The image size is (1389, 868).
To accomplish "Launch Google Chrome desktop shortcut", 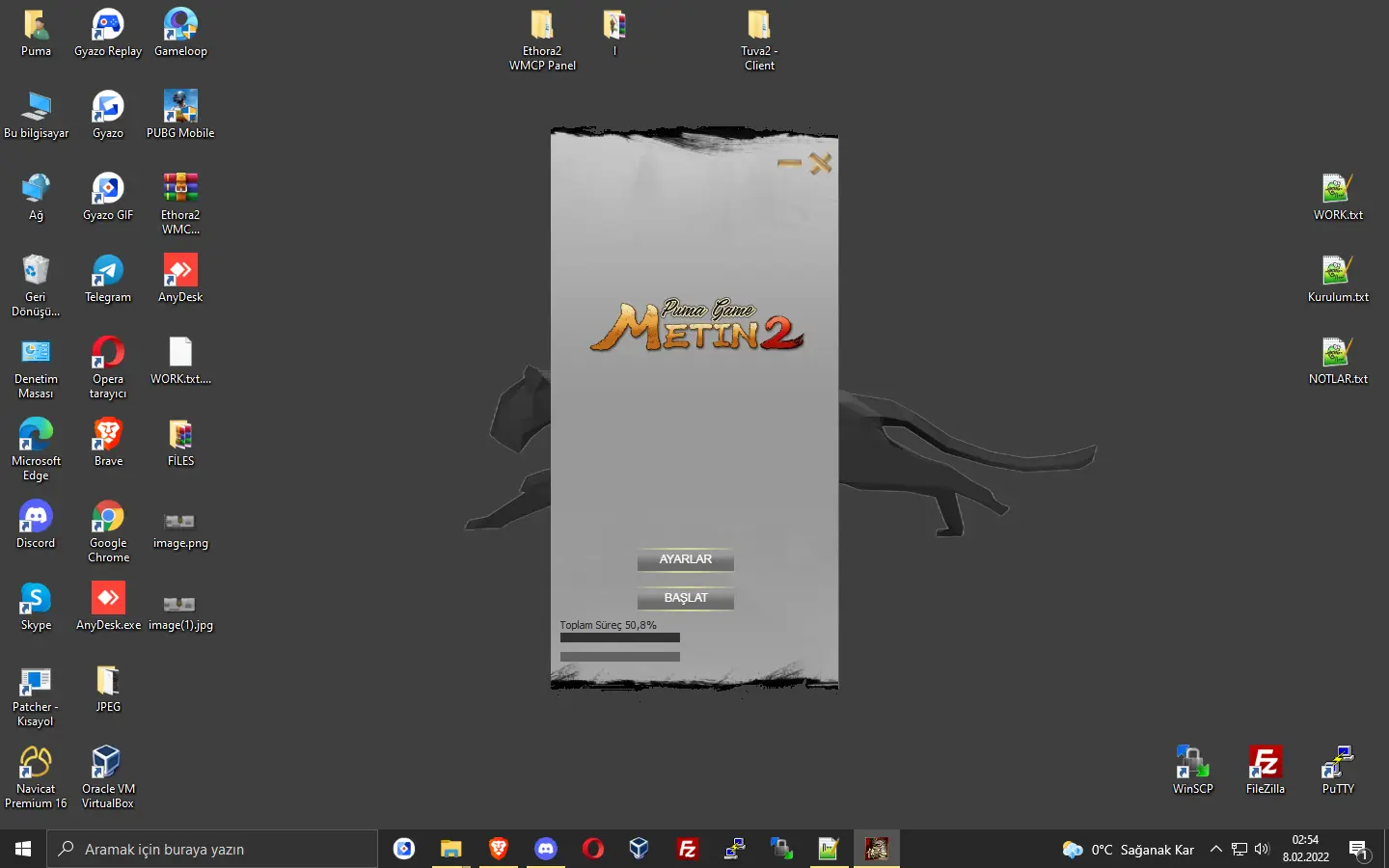I will point(108,532).
